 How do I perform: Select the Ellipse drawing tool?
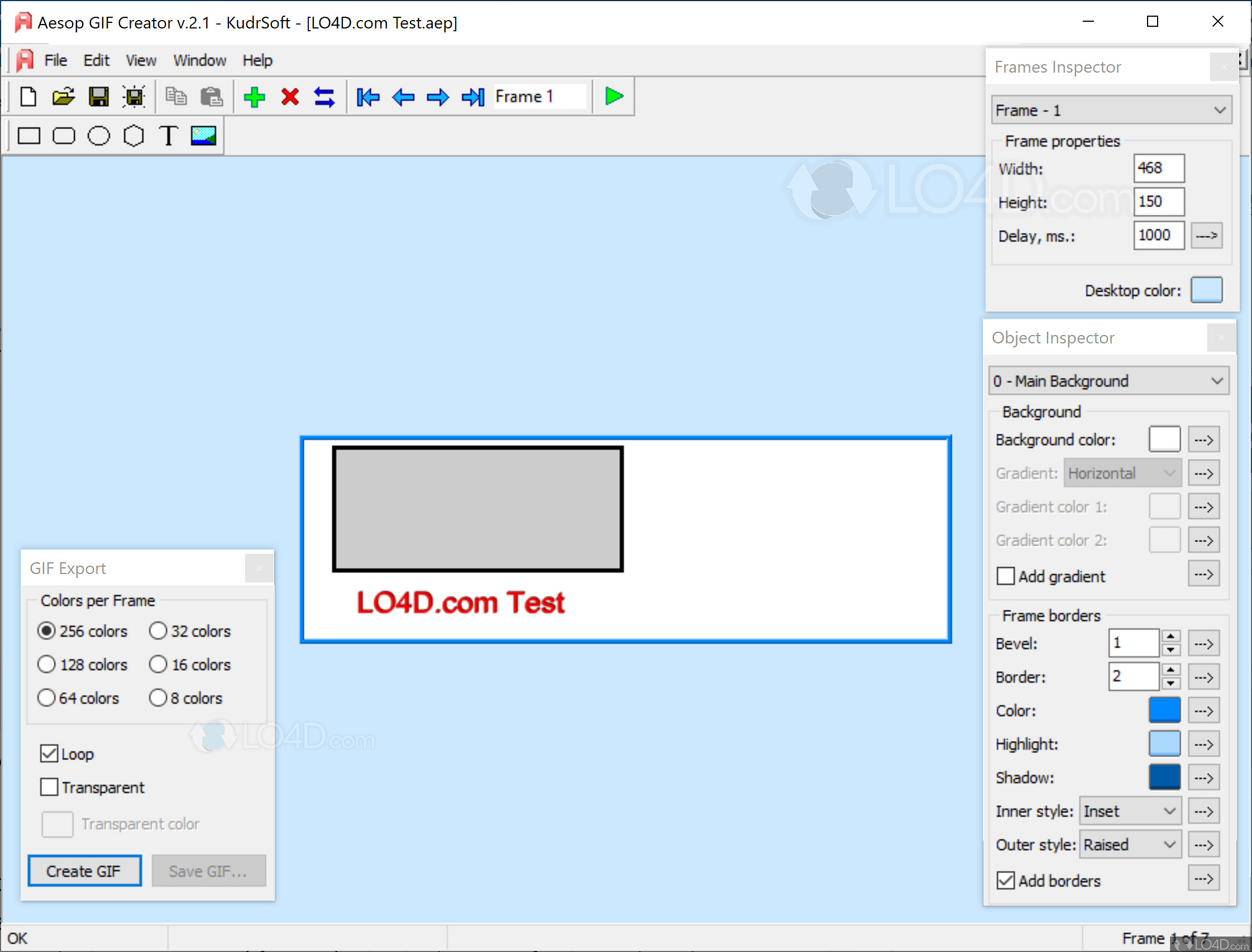click(x=99, y=136)
